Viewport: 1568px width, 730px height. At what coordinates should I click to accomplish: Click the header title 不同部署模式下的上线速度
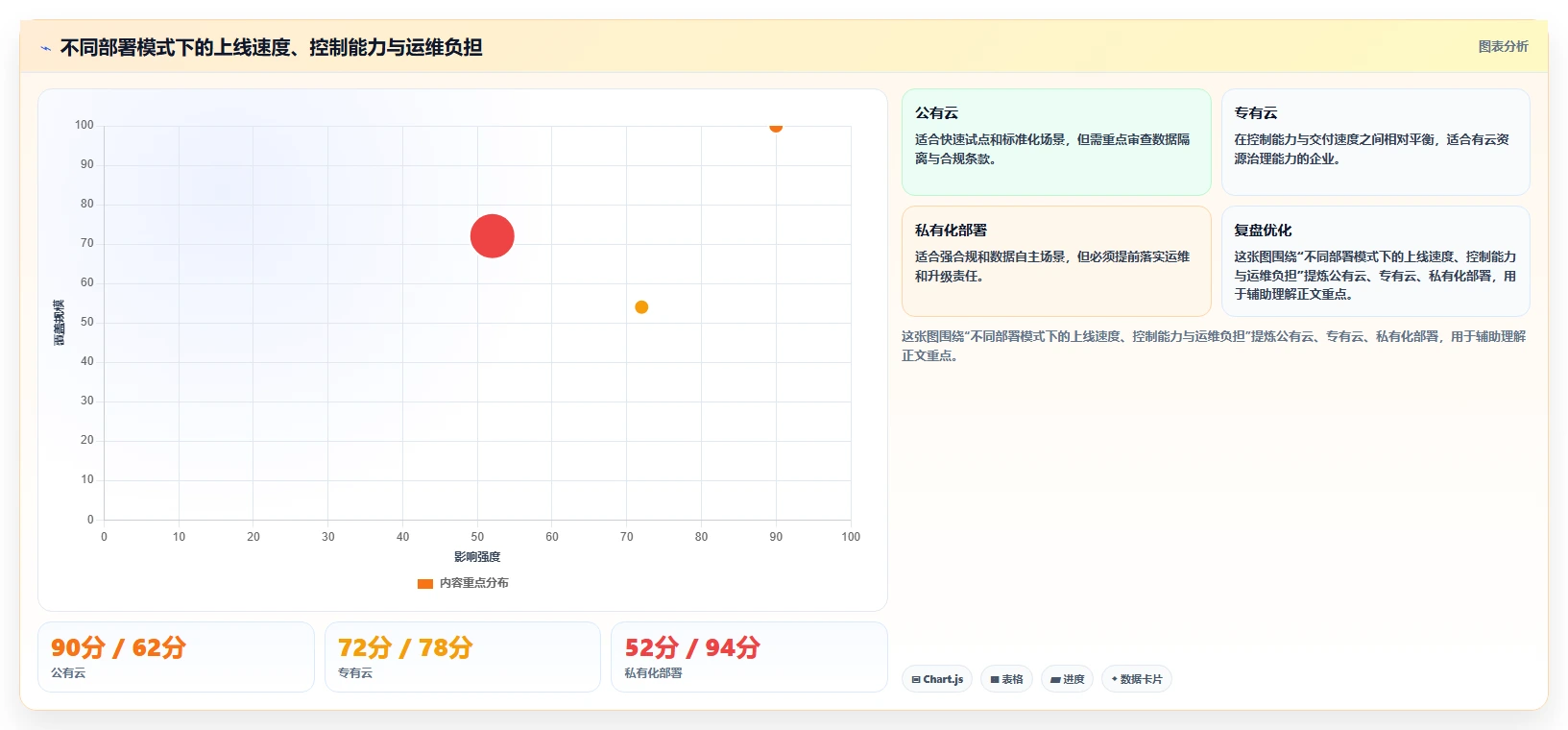pyautogui.click(x=272, y=47)
